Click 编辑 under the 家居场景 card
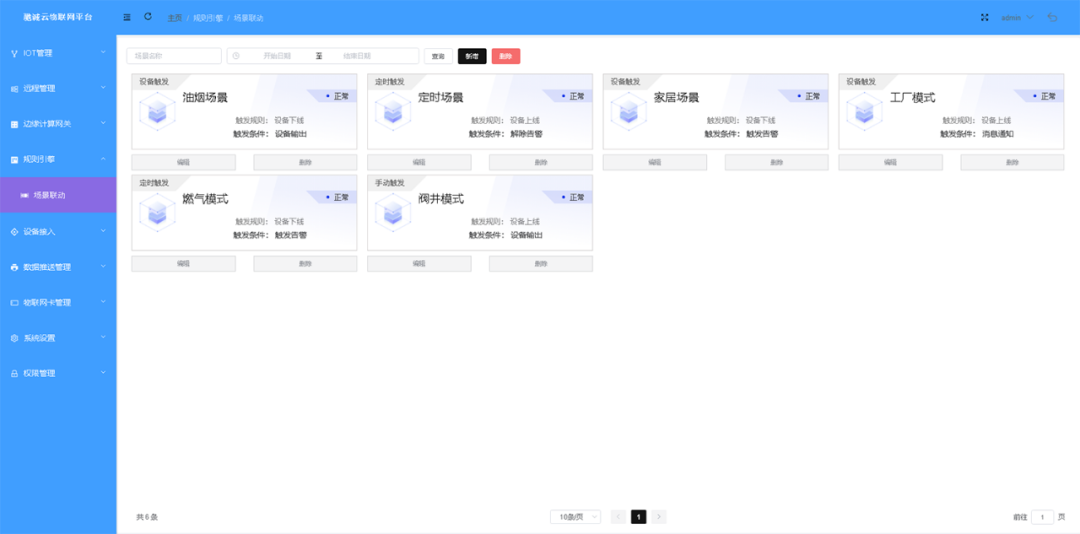The width and height of the screenshot is (1080, 534). point(655,162)
